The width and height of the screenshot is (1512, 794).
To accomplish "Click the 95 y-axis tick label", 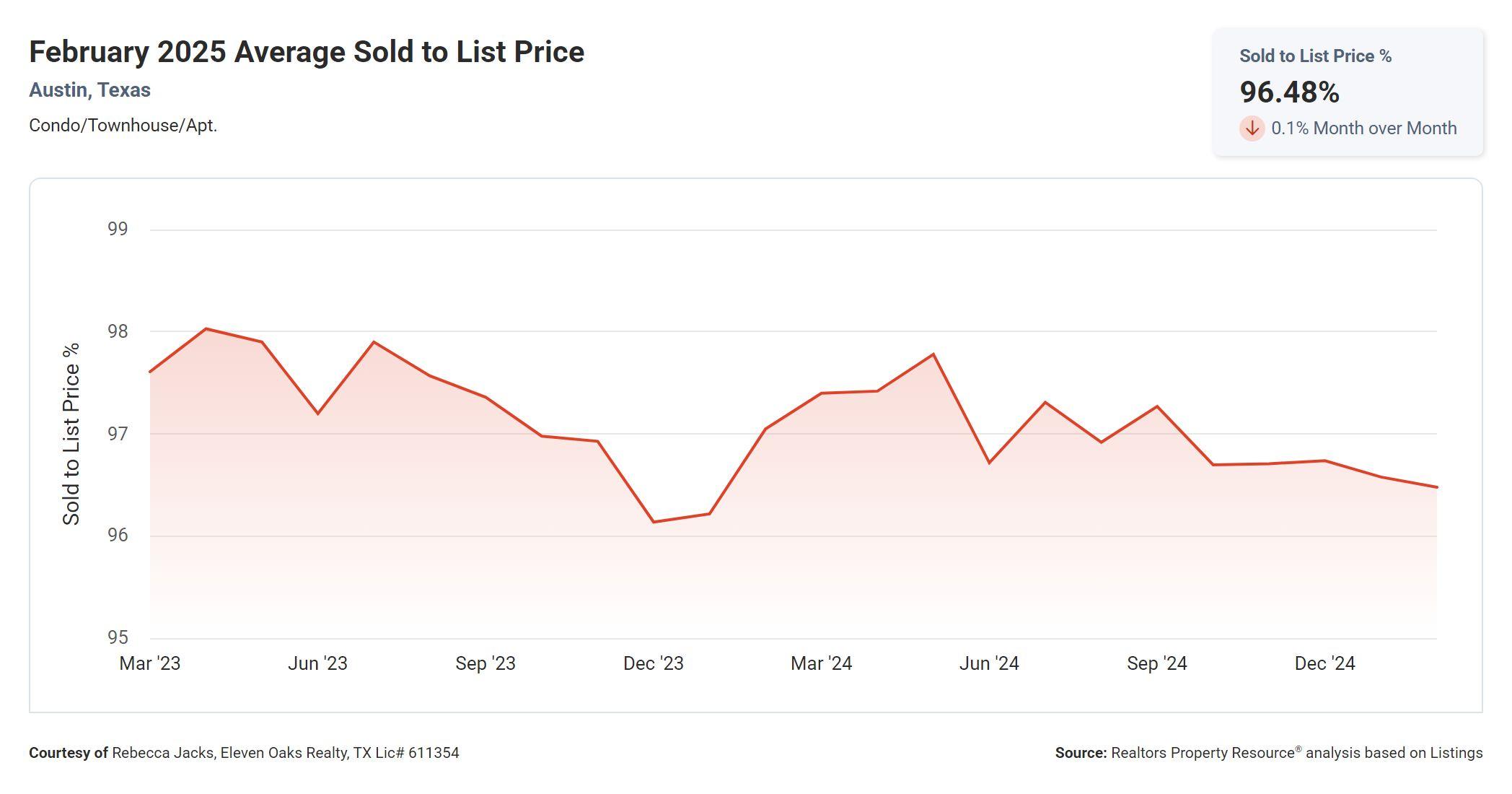I will tap(118, 637).
